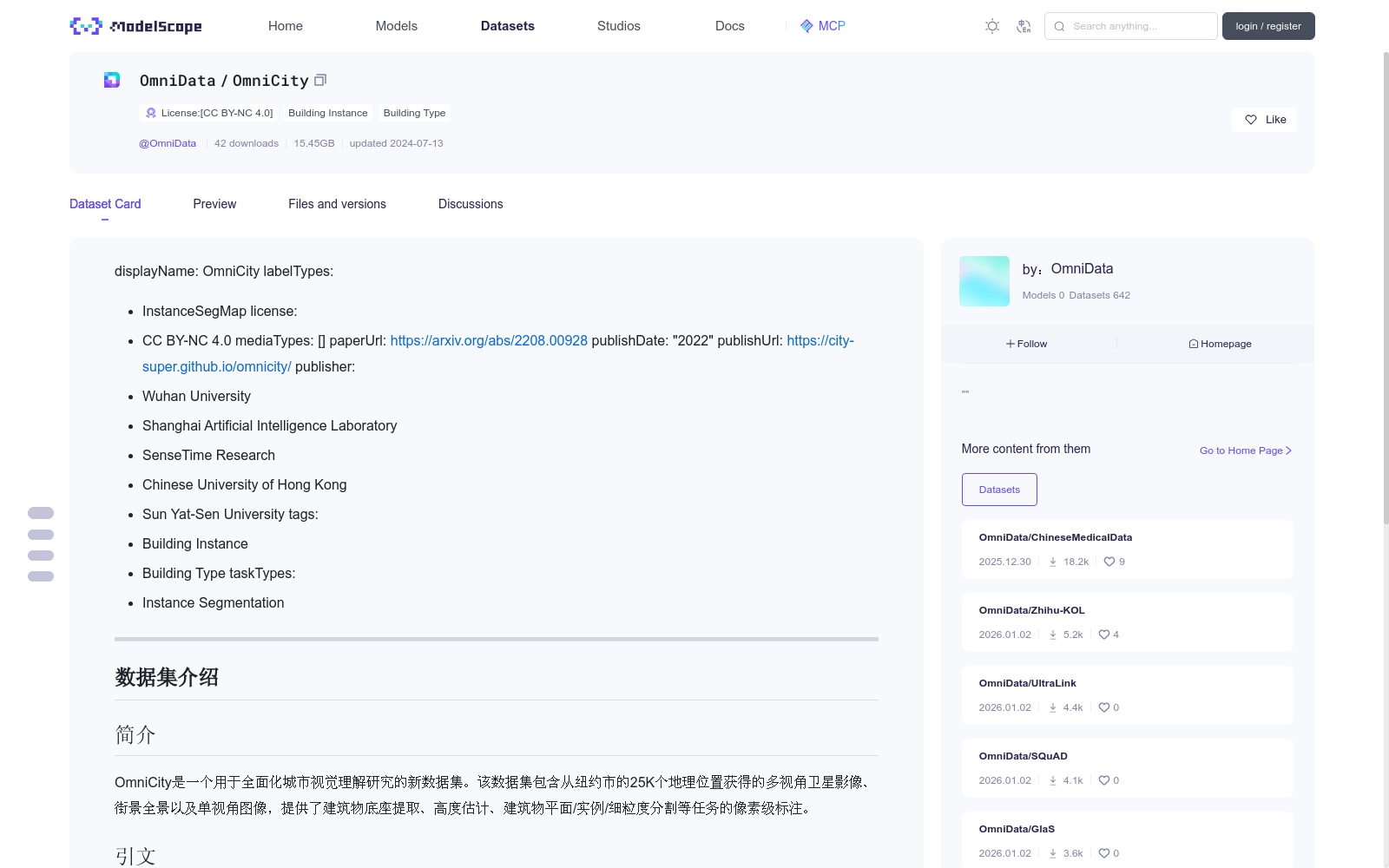The height and width of the screenshot is (868, 1389).
Task: Click download icon on Zhihu-KOL card
Action: coord(1053,635)
